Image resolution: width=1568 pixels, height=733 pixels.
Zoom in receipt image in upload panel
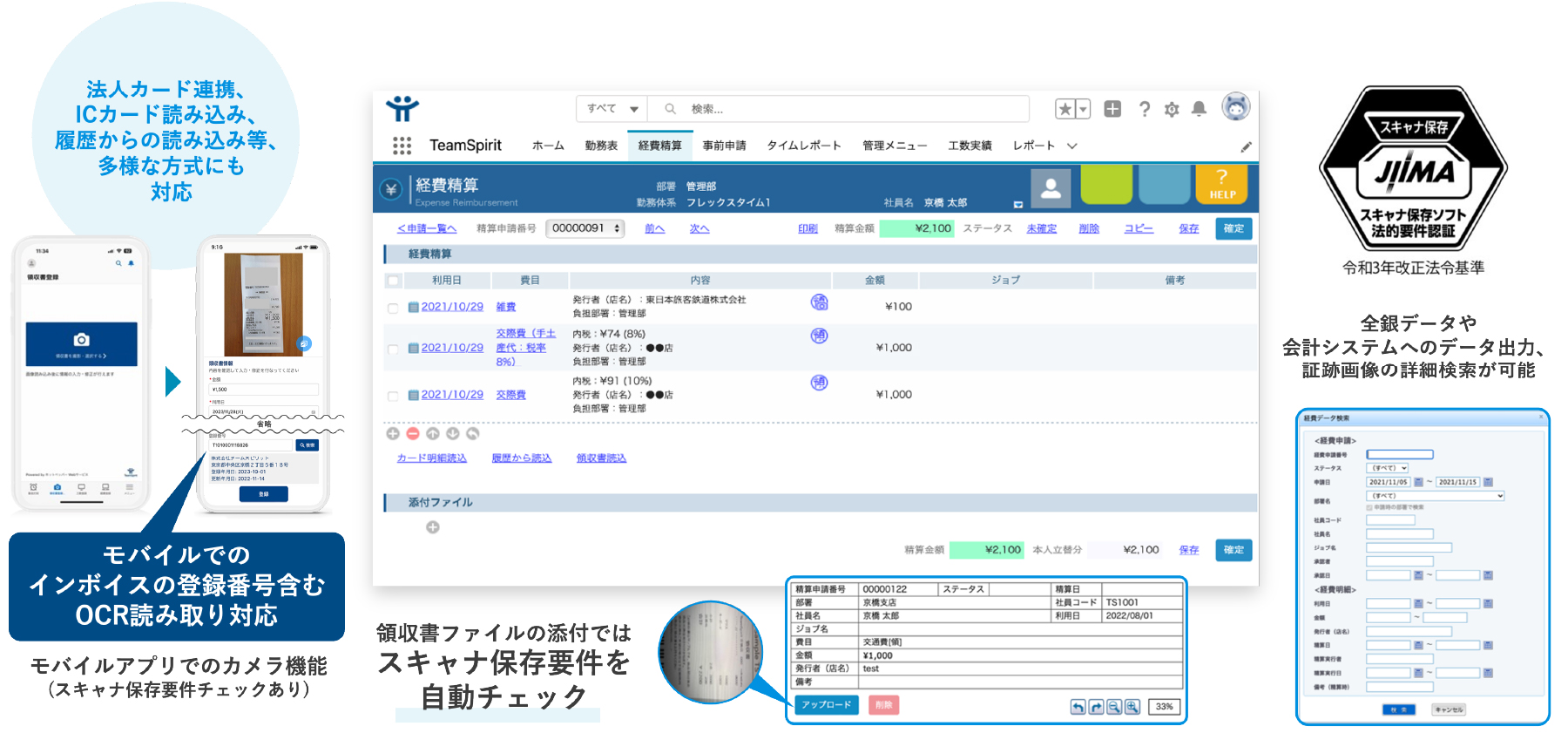[x=1132, y=707]
